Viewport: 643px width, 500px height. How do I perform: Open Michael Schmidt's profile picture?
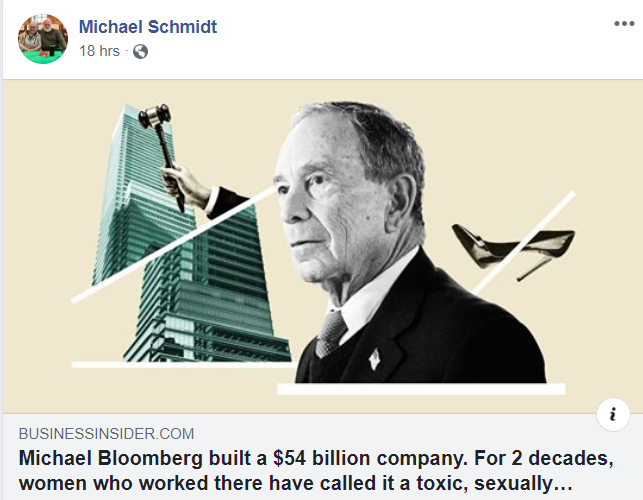(x=43, y=38)
